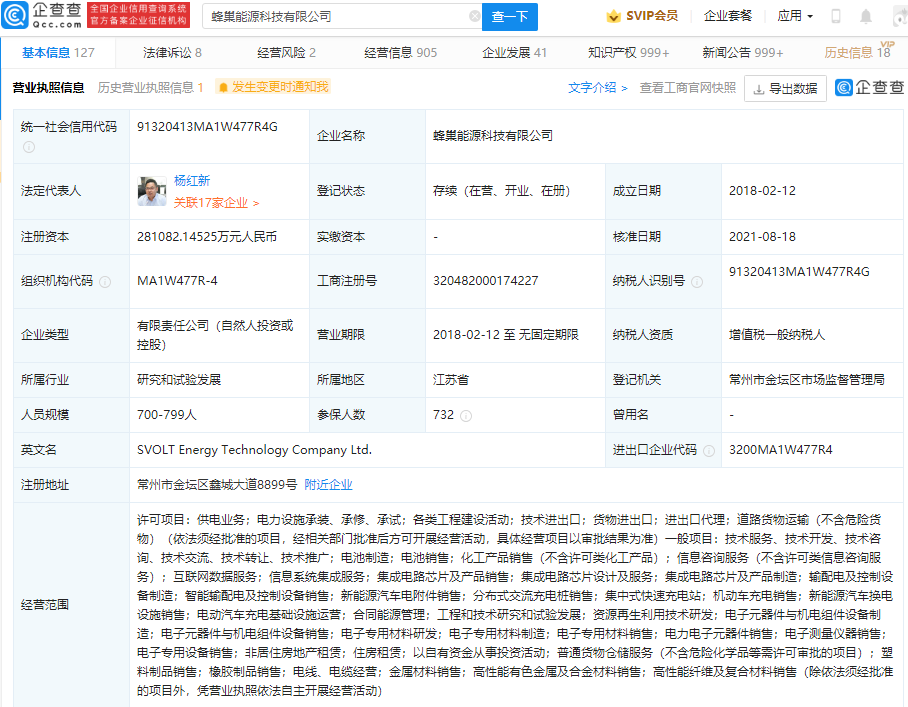Click registered capital 281082.14525万元人民币
The image size is (908, 707).
pos(207,237)
